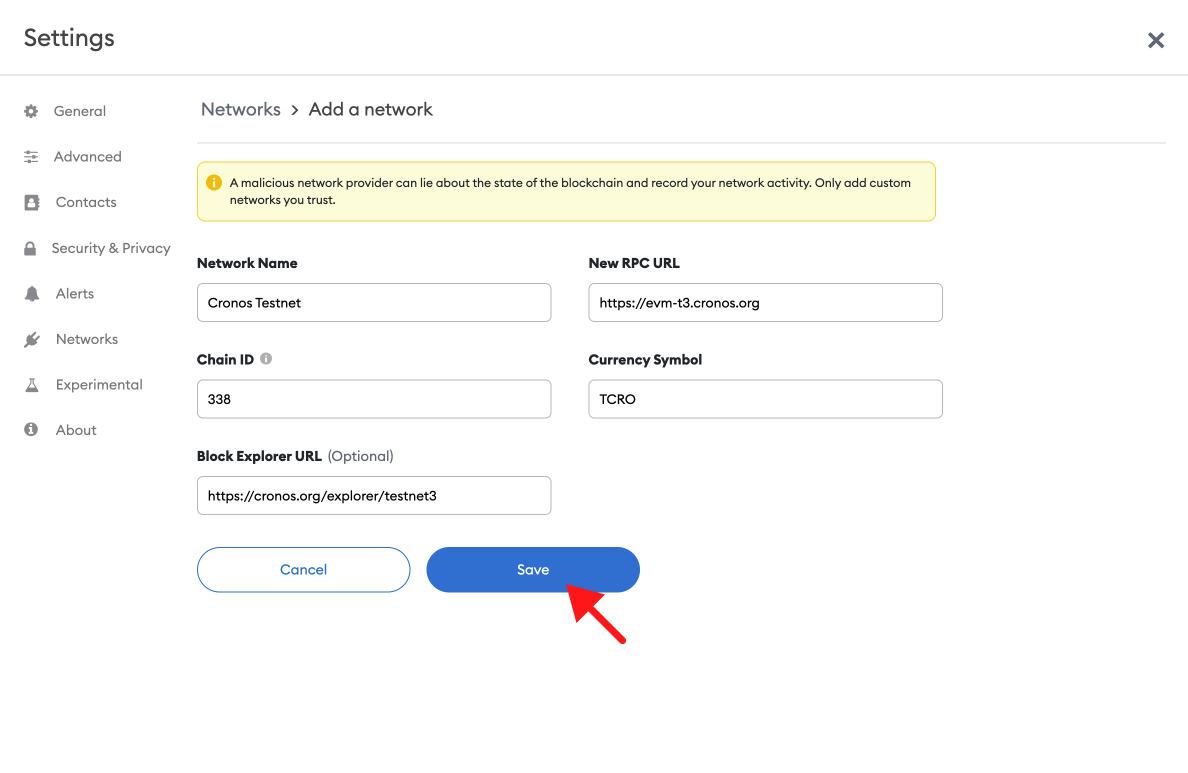Screen dimensions: 1188x773
Task: Open the Networks settings section
Action: [x=86, y=339]
